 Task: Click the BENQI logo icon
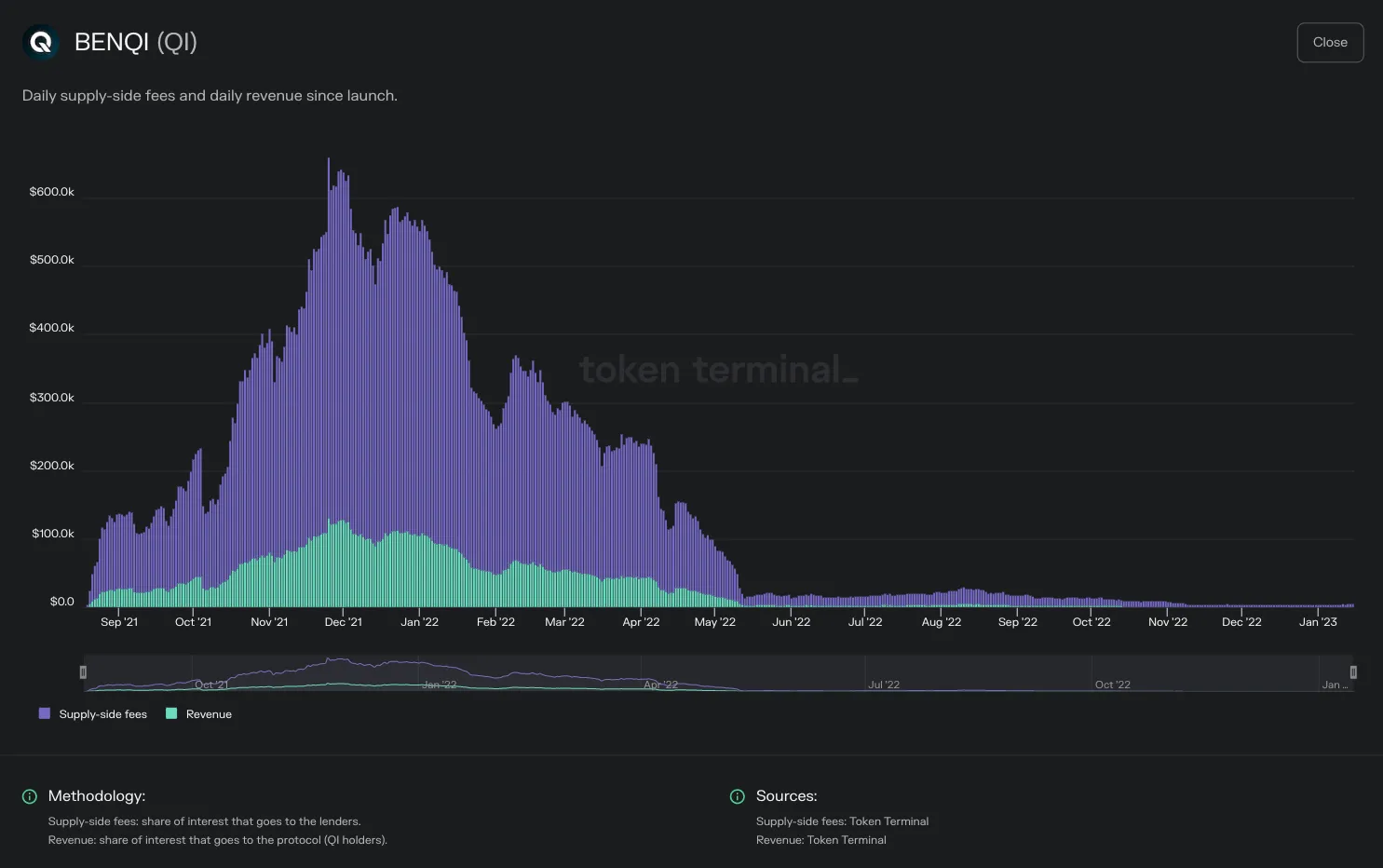pos(40,42)
